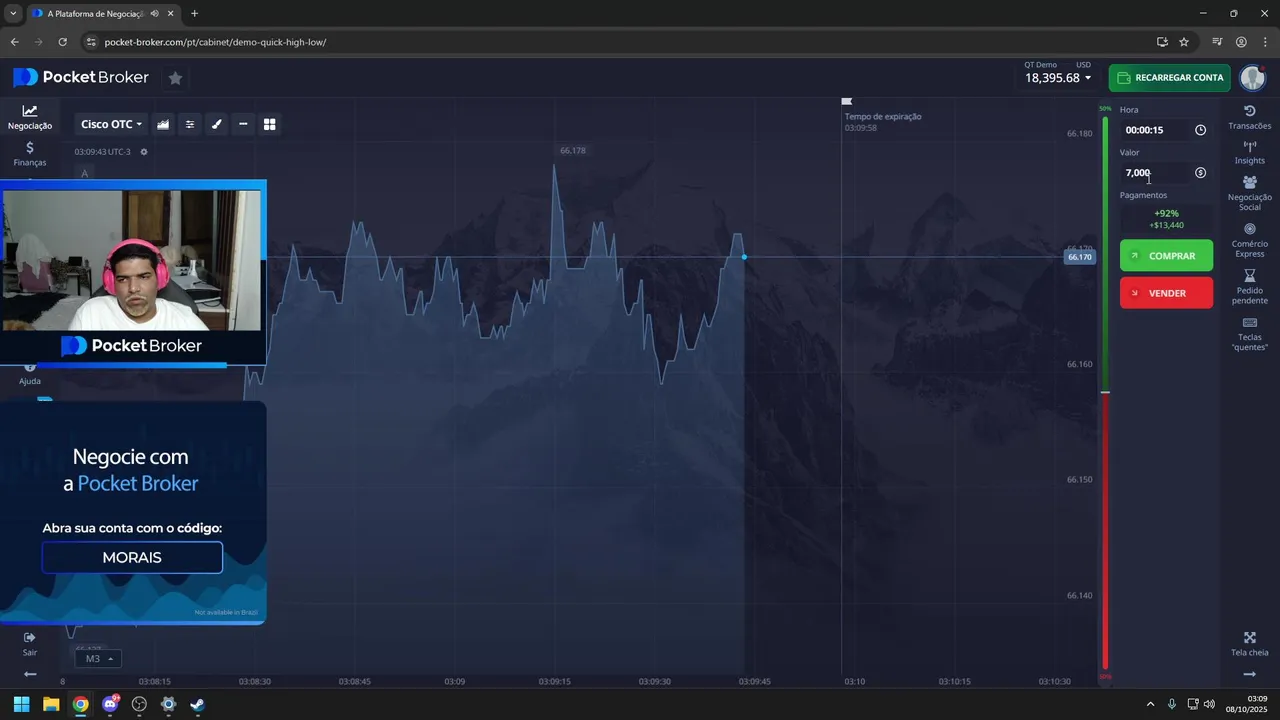Screen dimensions: 1280x720
Task: Open a new browser tab
Action: click(x=194, y=14)
